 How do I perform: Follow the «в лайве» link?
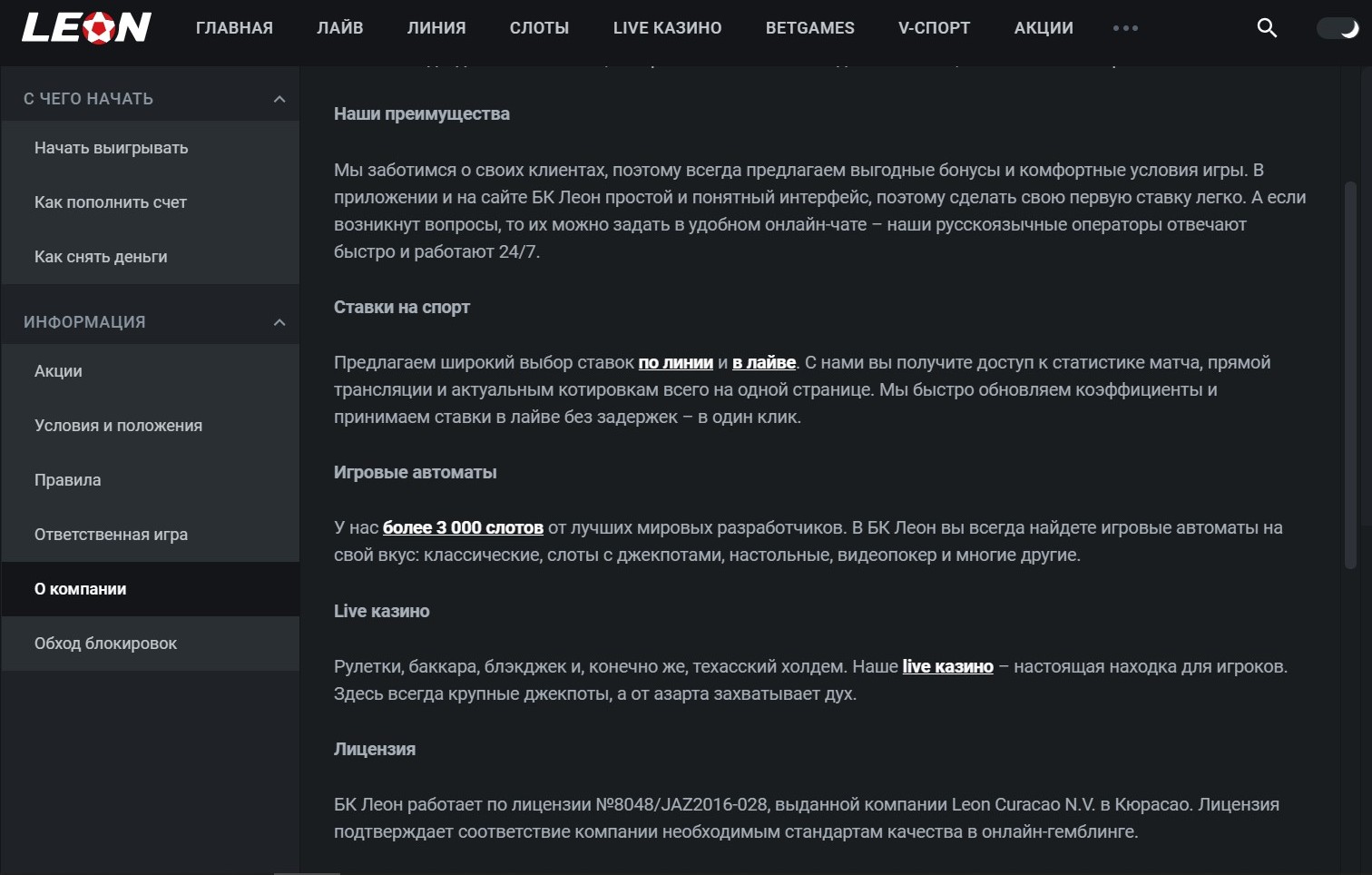click(764, 363)
